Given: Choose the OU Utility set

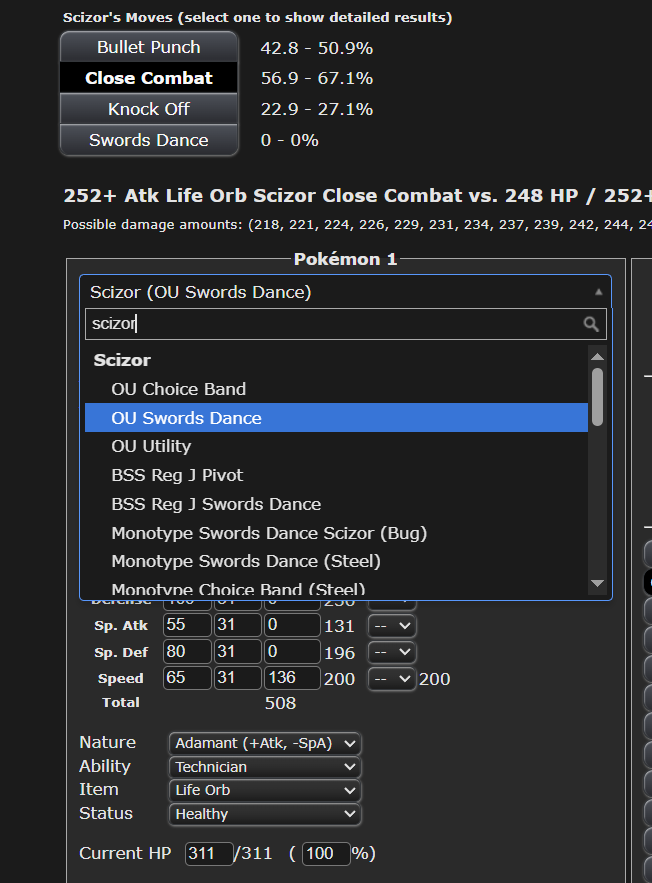Looking at the screenshot, I should pyautogui.click(x=336, y=446).
